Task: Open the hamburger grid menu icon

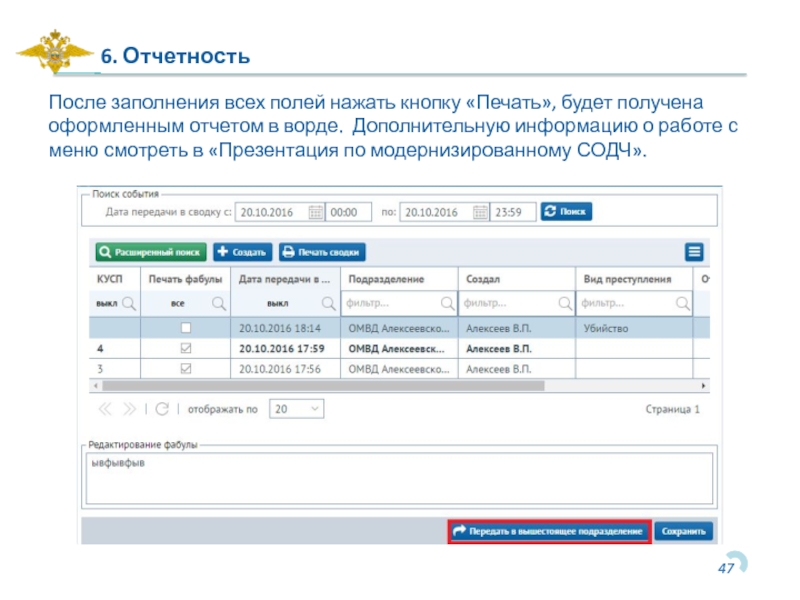Action: 694,252
